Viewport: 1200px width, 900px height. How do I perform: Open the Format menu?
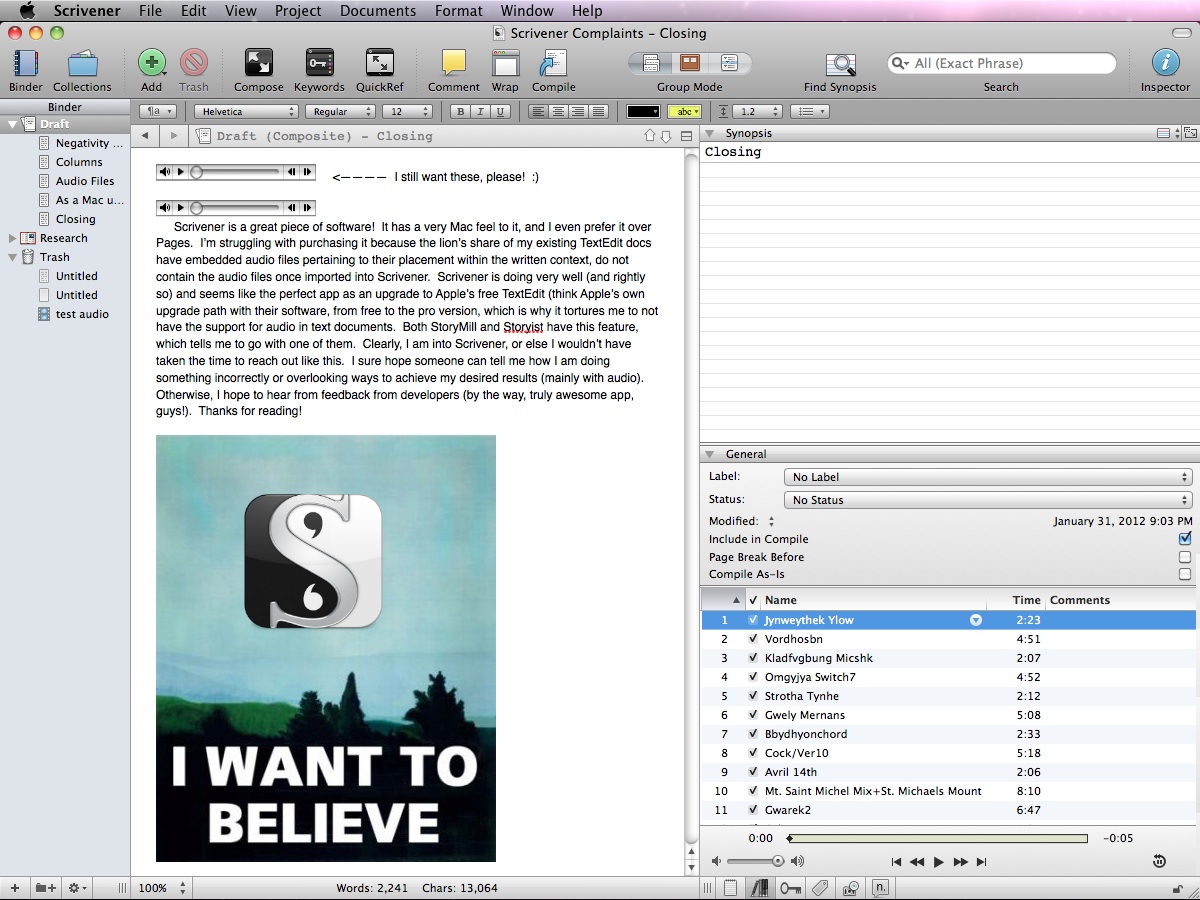coord(459,11)
